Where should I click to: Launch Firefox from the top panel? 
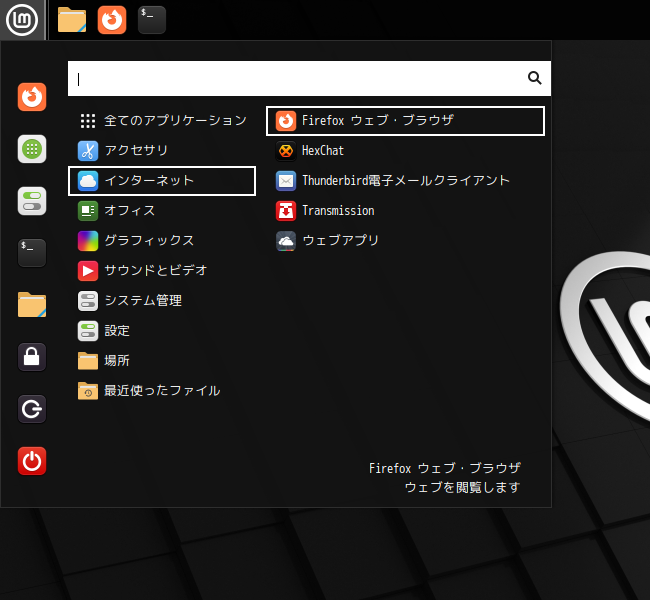tap(112, 20)
